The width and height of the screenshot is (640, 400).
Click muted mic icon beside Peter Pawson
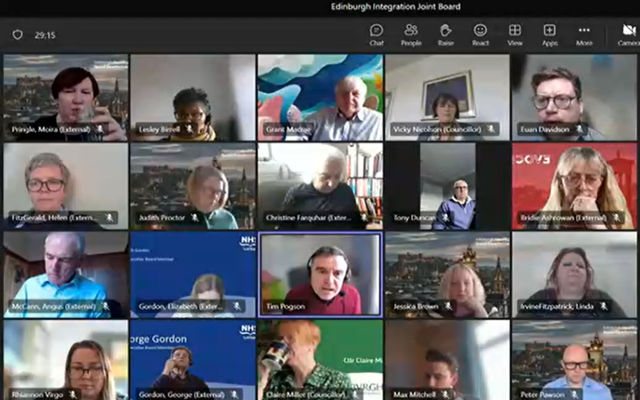(575, 395)
